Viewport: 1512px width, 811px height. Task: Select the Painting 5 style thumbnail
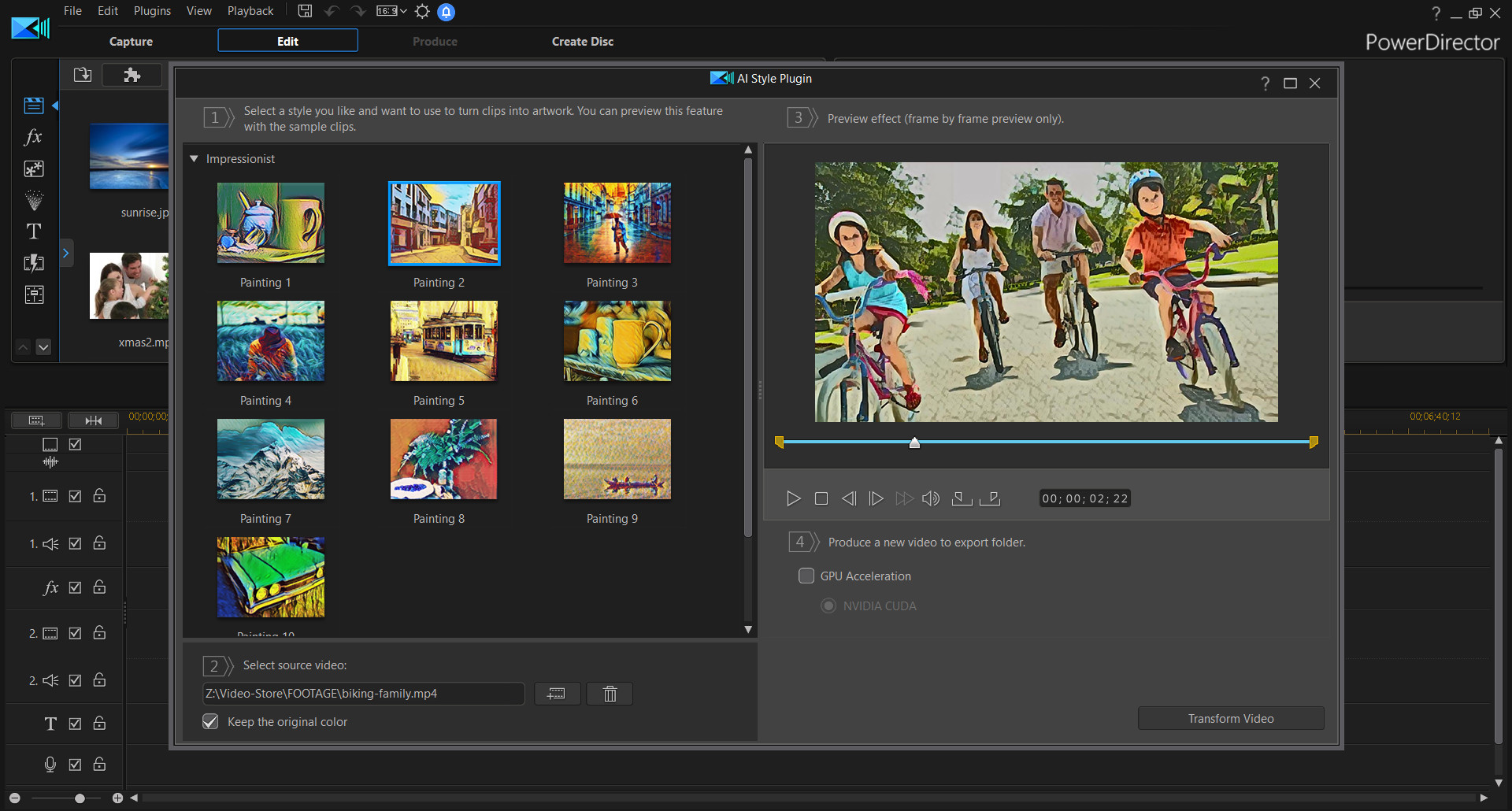443,340
